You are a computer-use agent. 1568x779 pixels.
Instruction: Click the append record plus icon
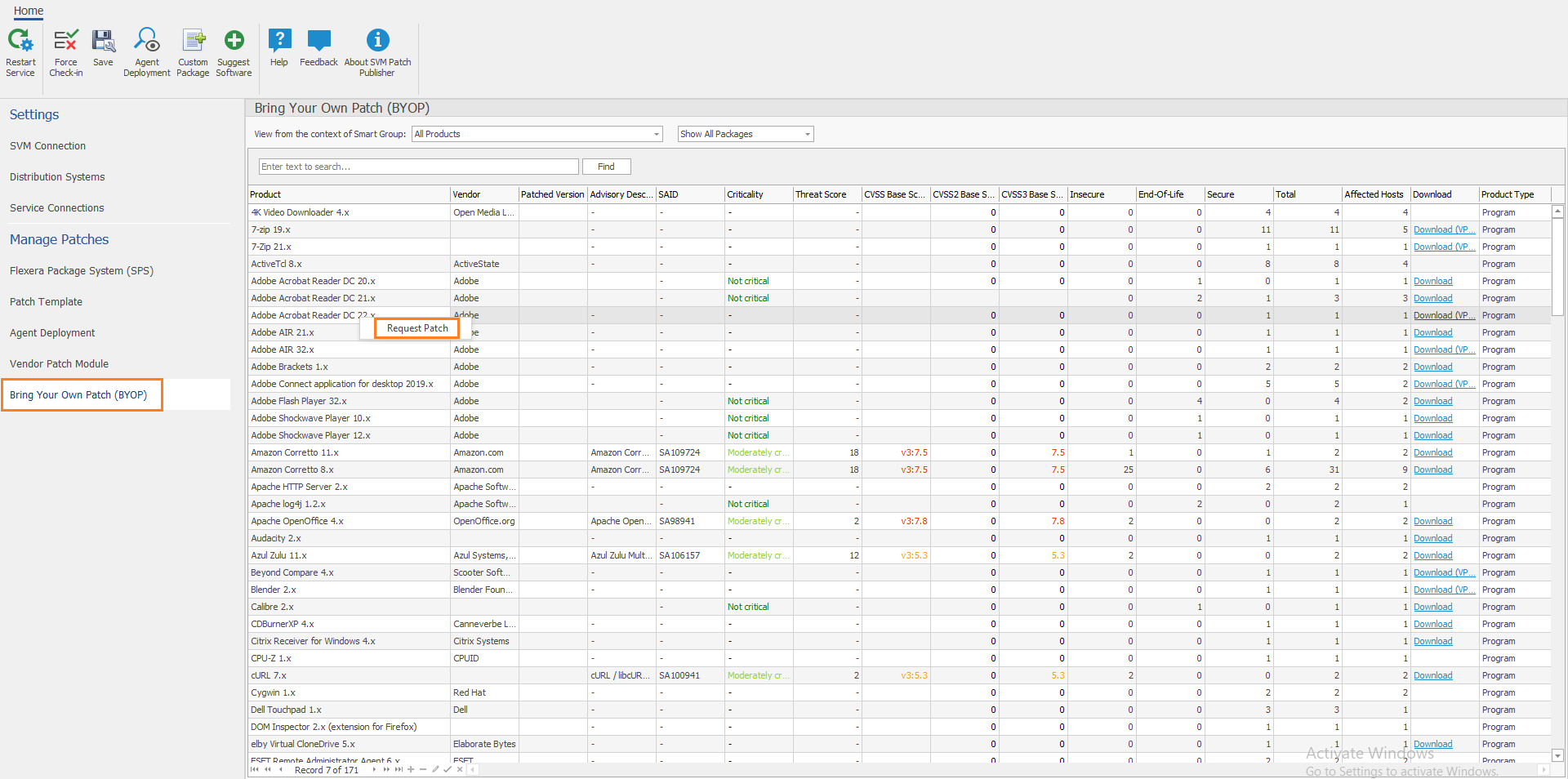pyautogui.click(x=411, y=769)
